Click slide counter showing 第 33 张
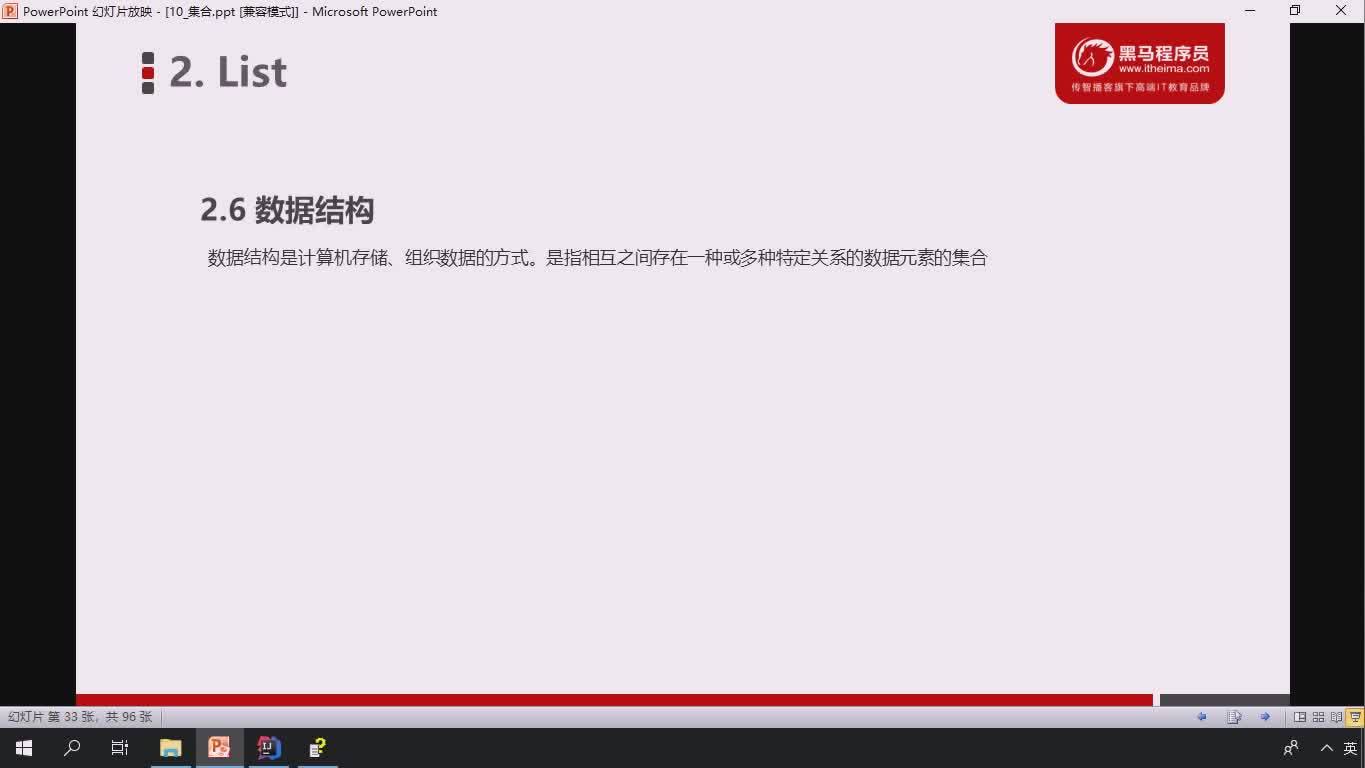The image size is (1365, 768). coord(77,717)
